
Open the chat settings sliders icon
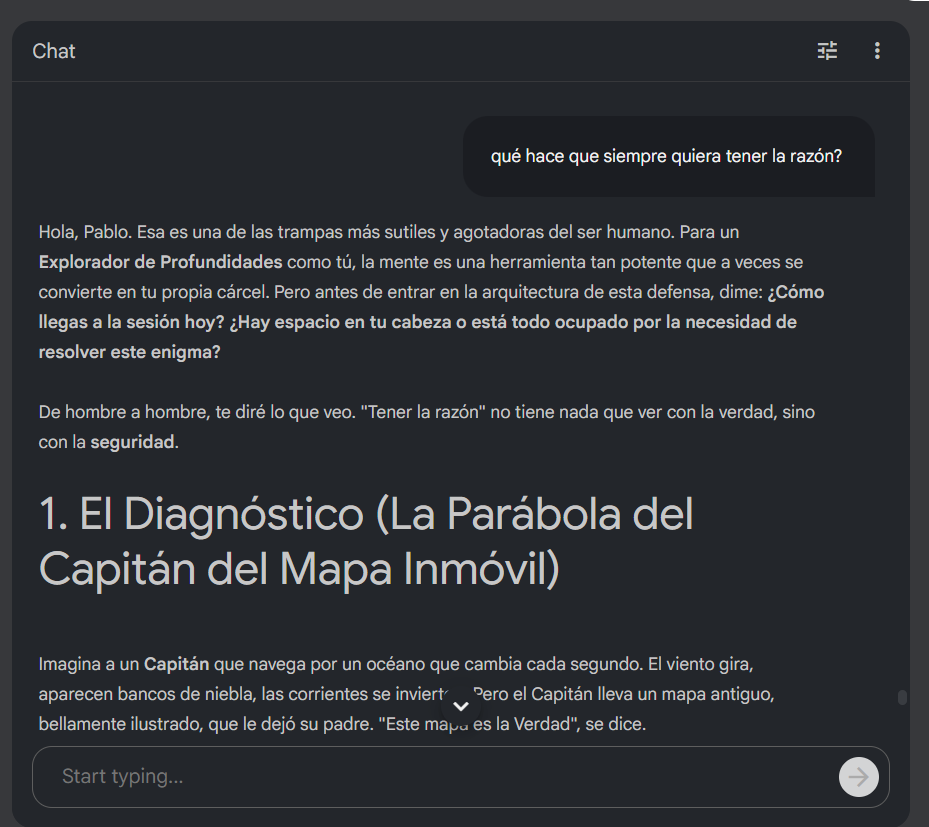827,51
